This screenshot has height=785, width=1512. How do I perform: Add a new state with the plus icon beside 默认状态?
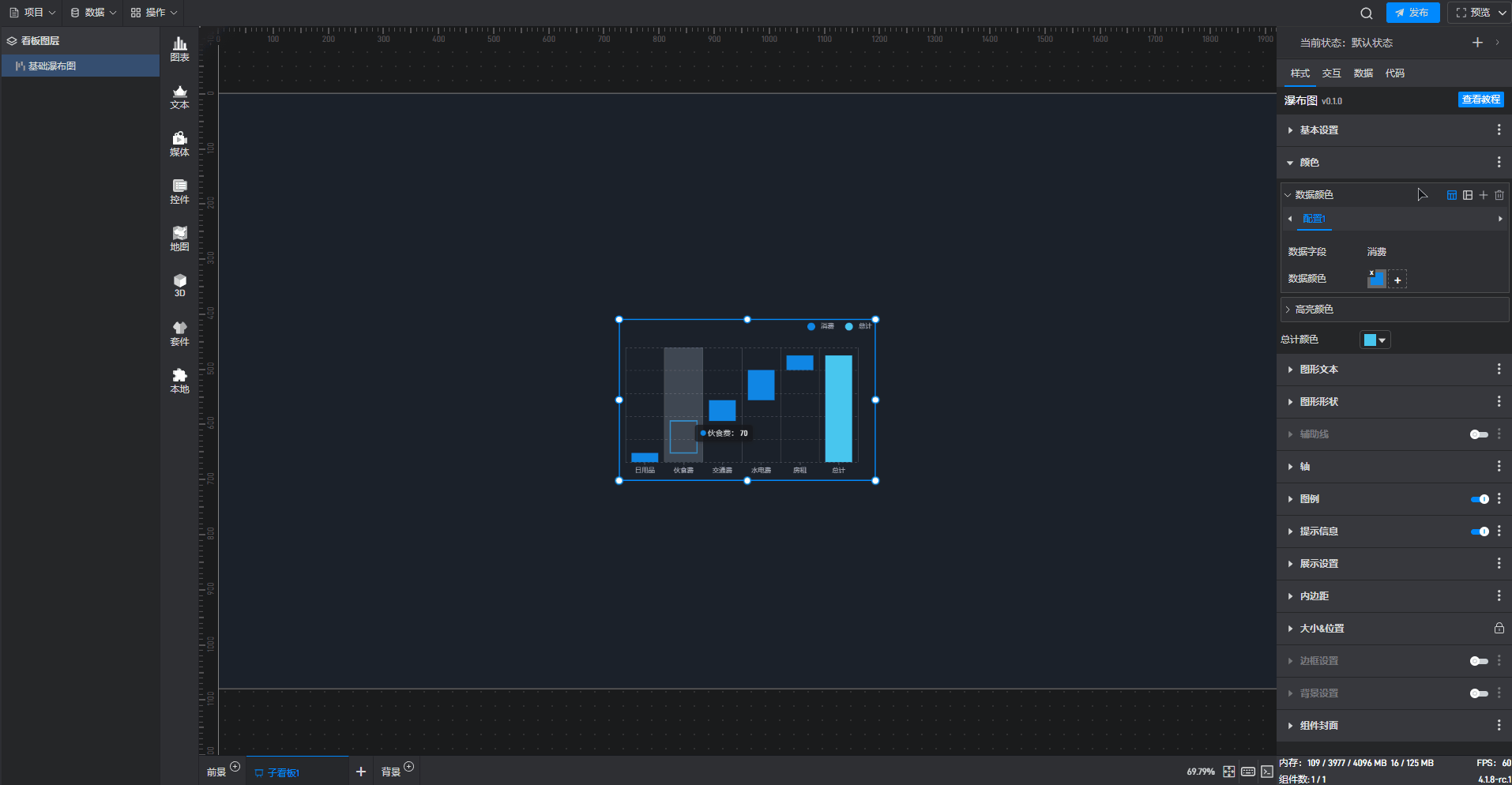click(x=1477, y=43)
